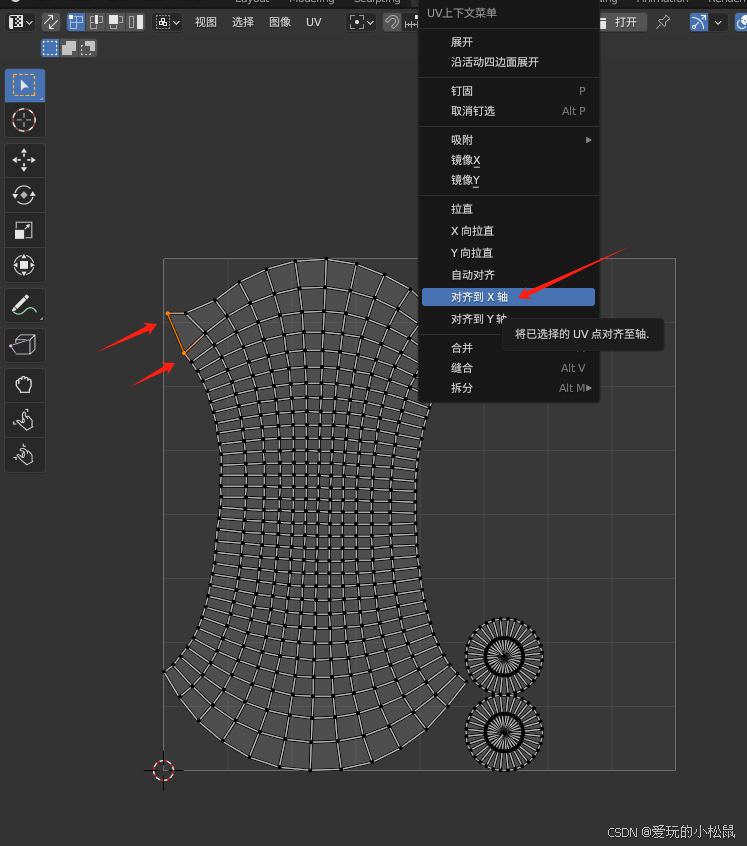
Task: Expand the 拆分 submenu
Action: coord(508,388)
